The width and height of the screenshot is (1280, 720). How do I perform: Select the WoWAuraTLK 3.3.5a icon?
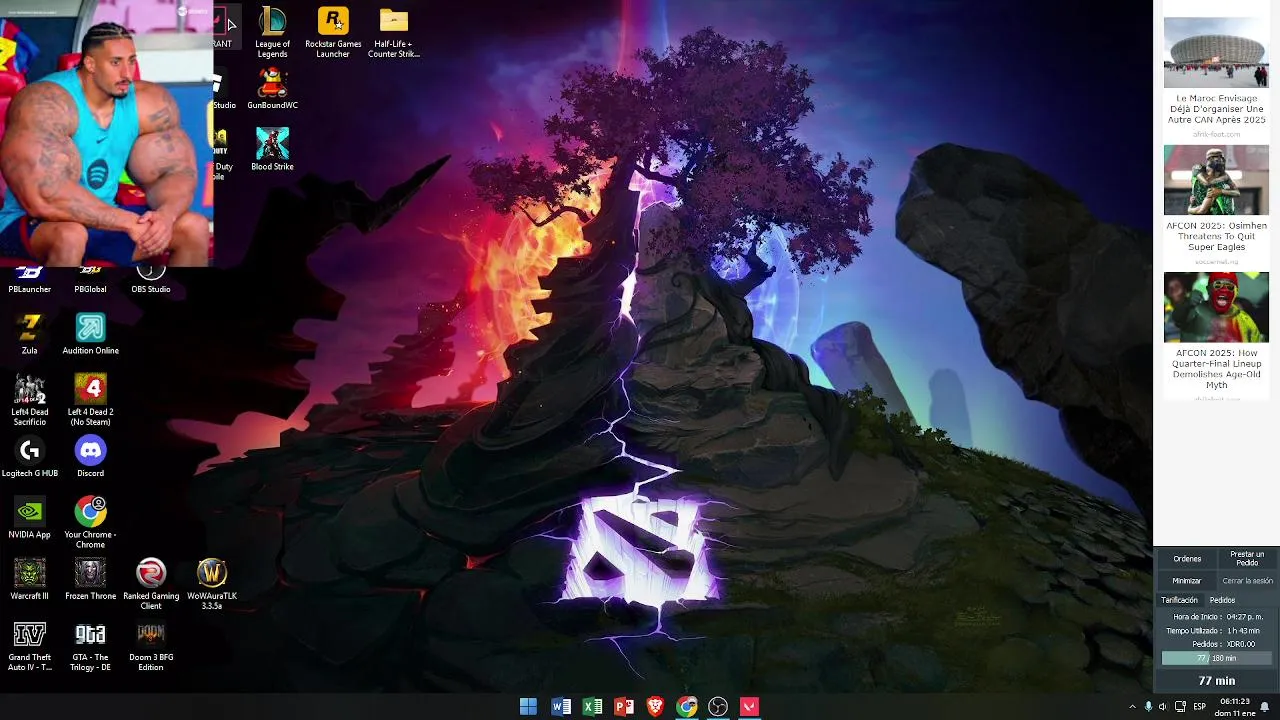tap(212, 584)
